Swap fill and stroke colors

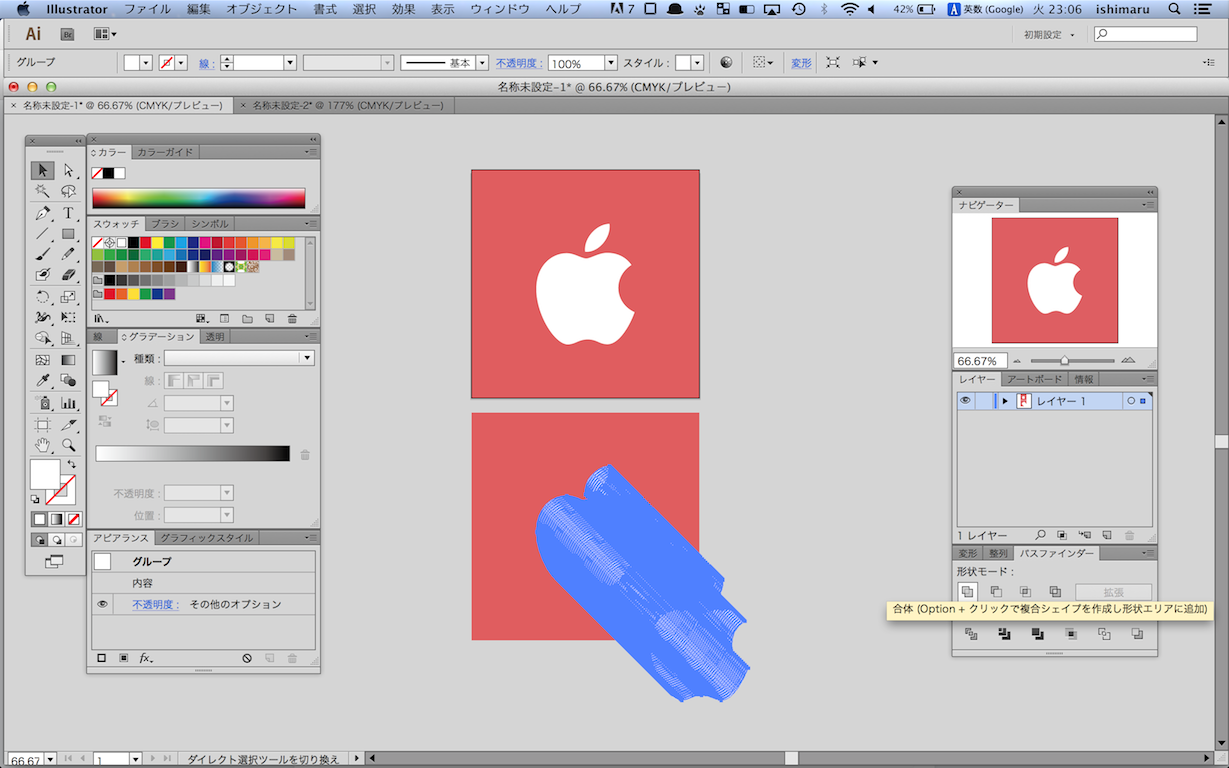tap(71, 465)
